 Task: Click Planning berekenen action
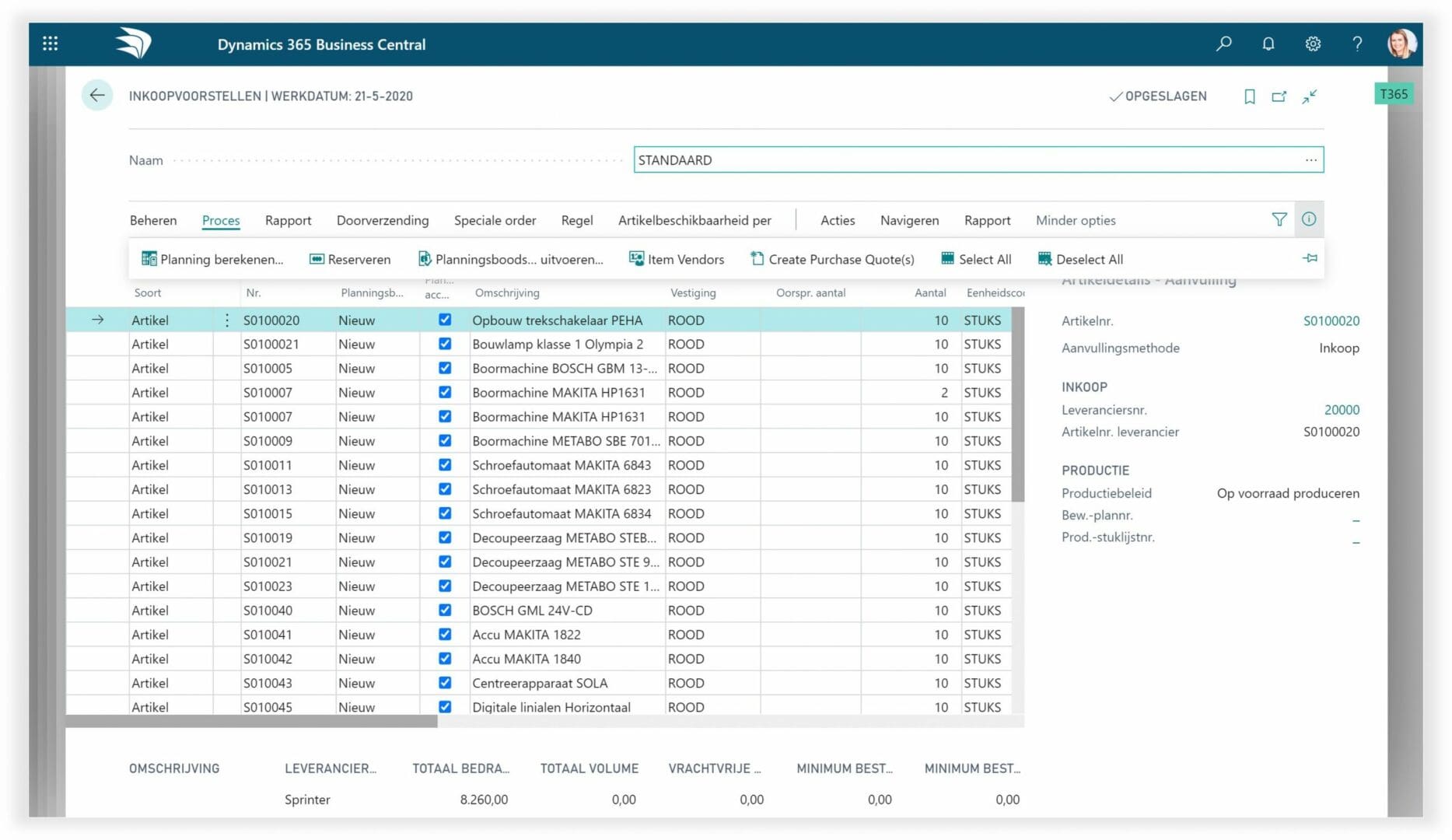212,259
